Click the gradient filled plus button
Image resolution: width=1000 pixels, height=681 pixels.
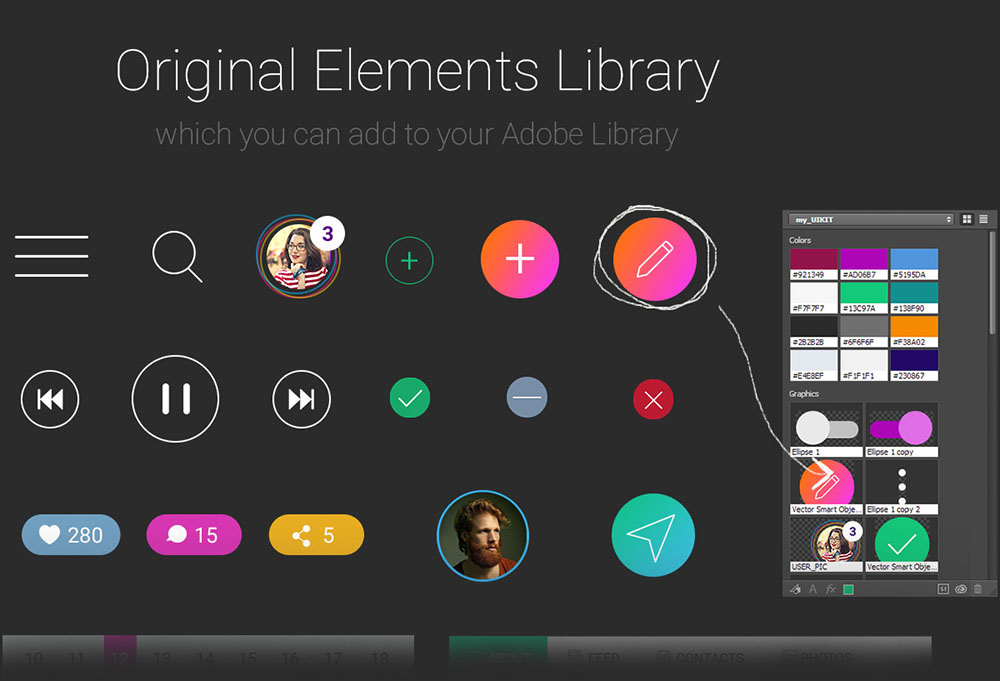tap(520, 259)
